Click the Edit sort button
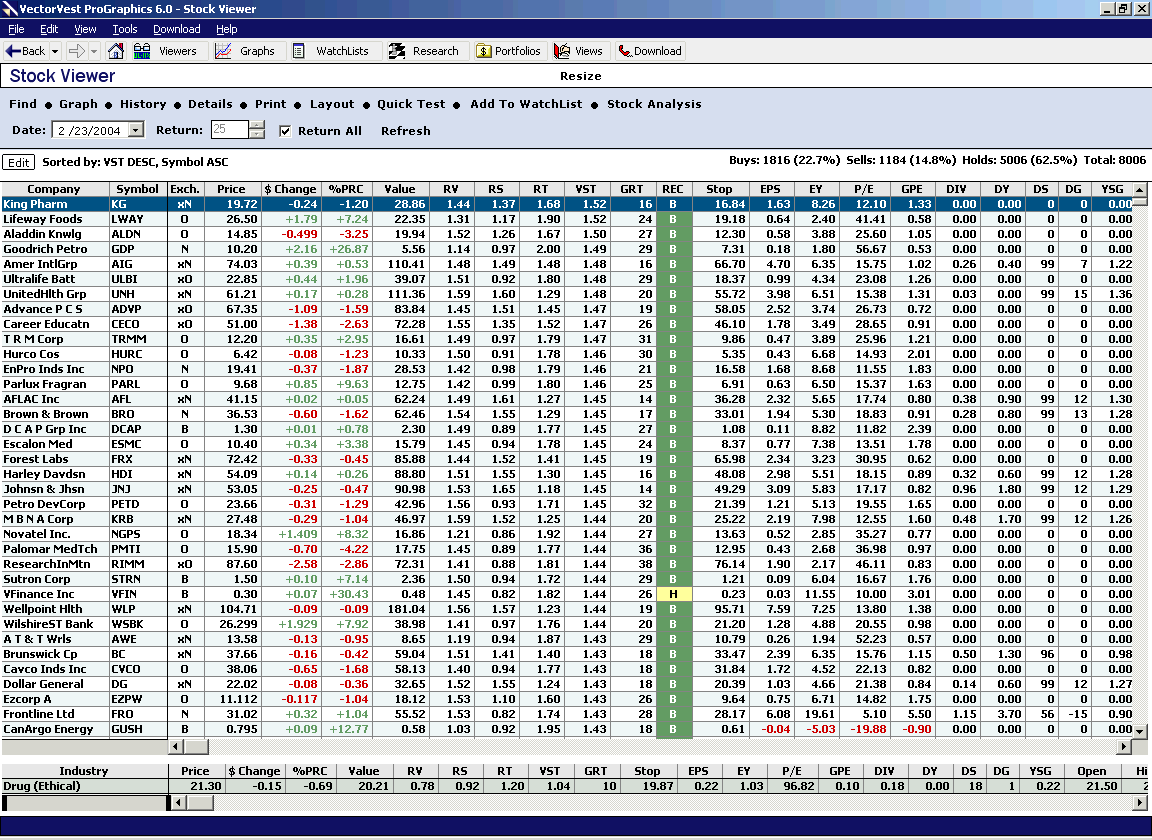The height and width of the screenshot is (840, 1152). pyautogui.click(x=18, y=162)
